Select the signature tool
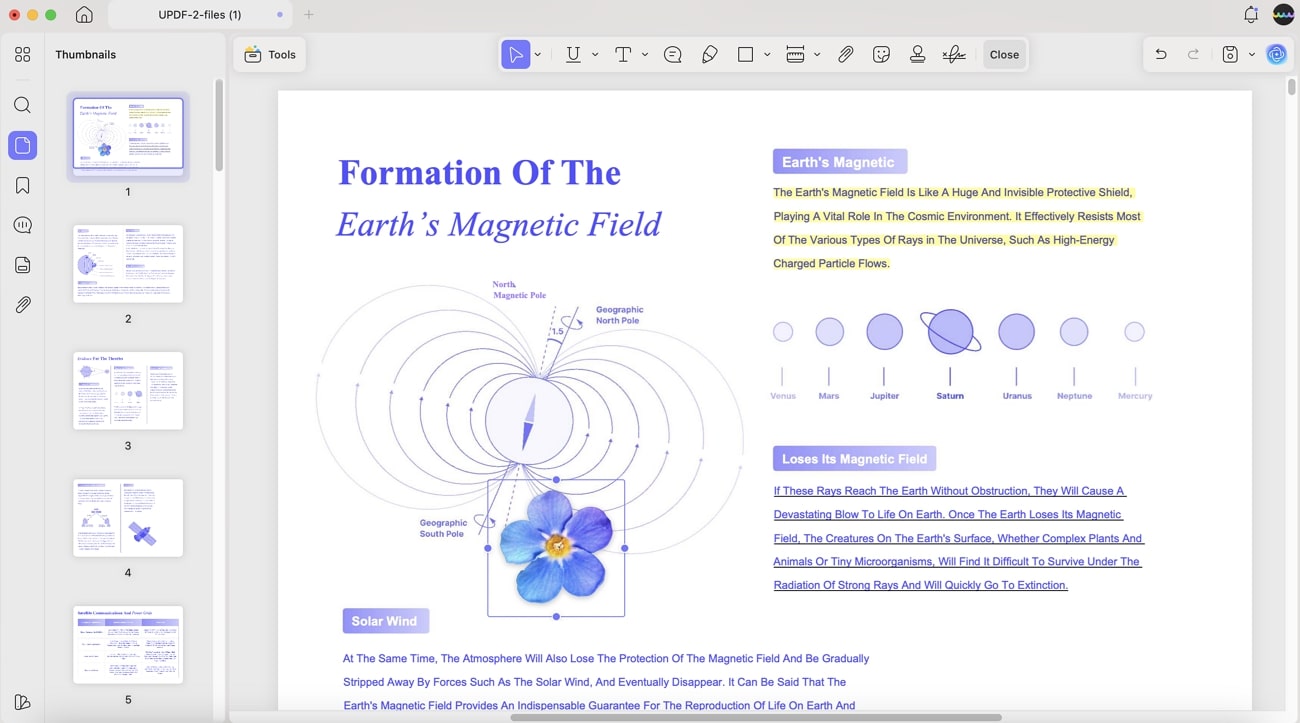Image resolution: width=1300 pixels, height=723 pixels. [x=954, y=55]
